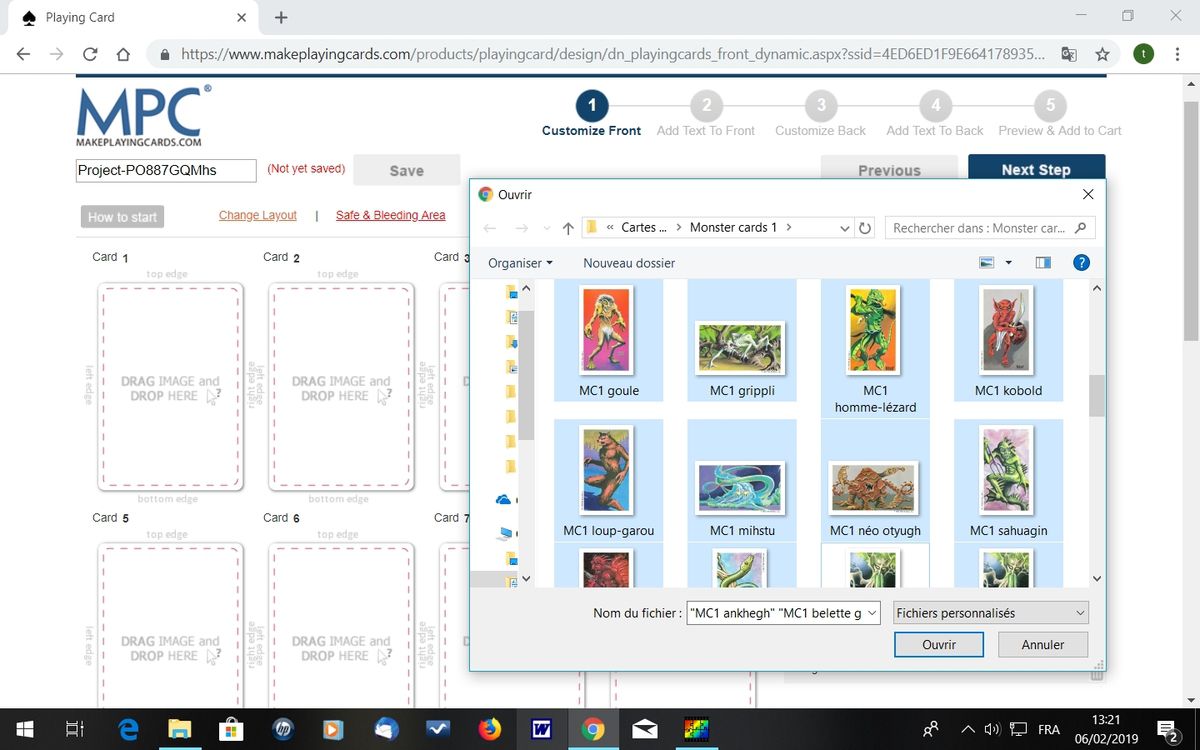Select step 2 Add Text To Front
This screenshot has width=1200, height=750.
coord(706,113)
